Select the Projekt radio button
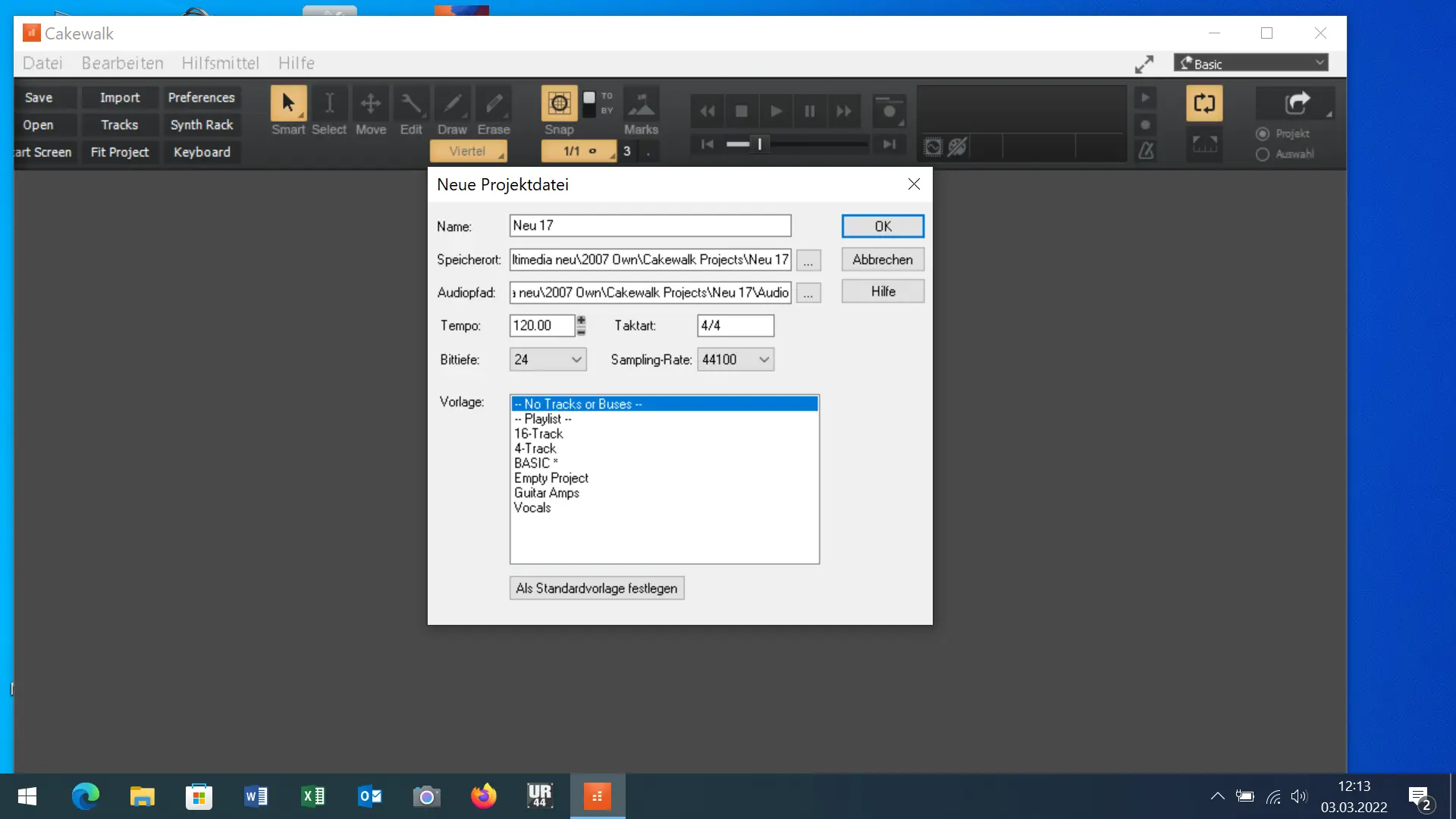 [x=1263, y=133]
